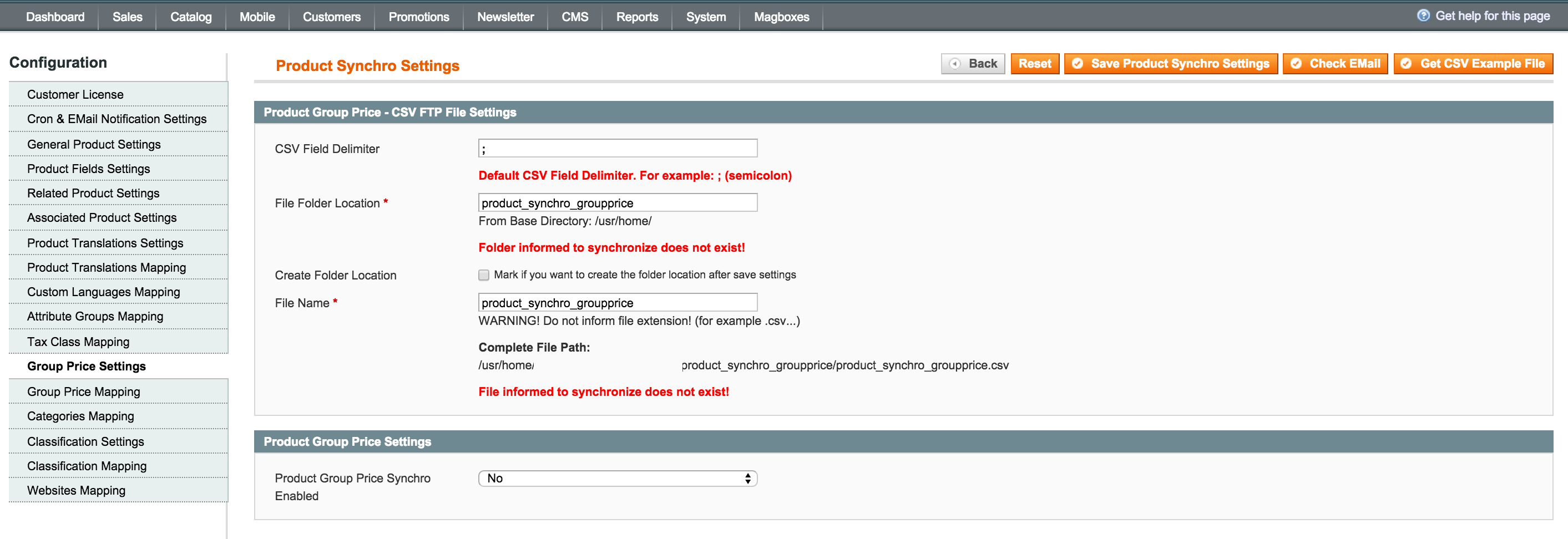
Task: Open the CMS menu
Action: (575, 17)
